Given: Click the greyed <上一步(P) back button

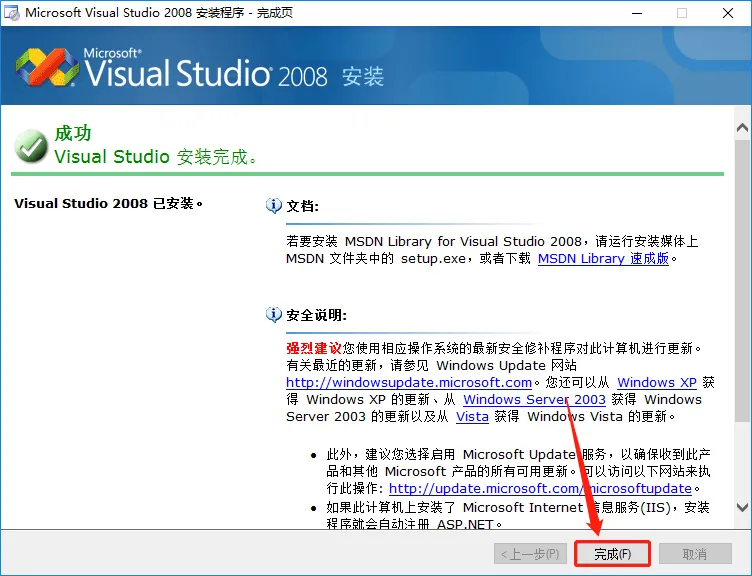Looking at the screenshot, I should click(x=530, y=554).
